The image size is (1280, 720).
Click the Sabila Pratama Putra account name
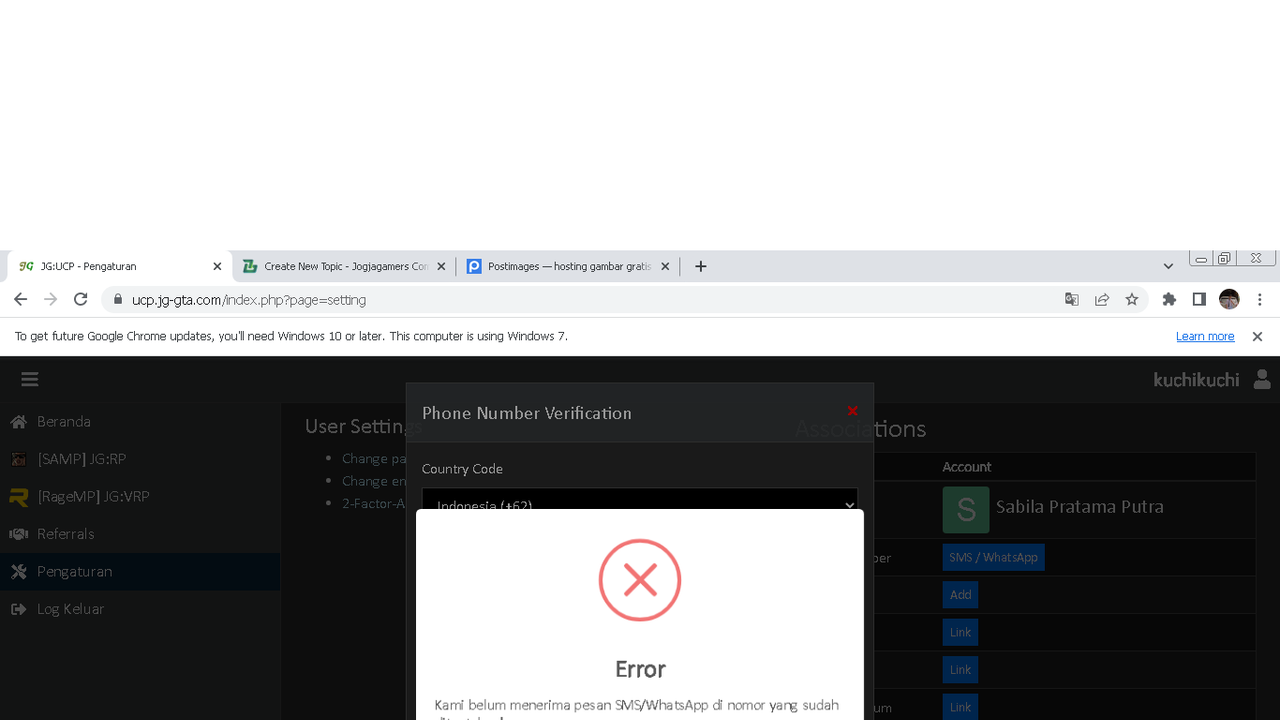tap(1080, 507)
